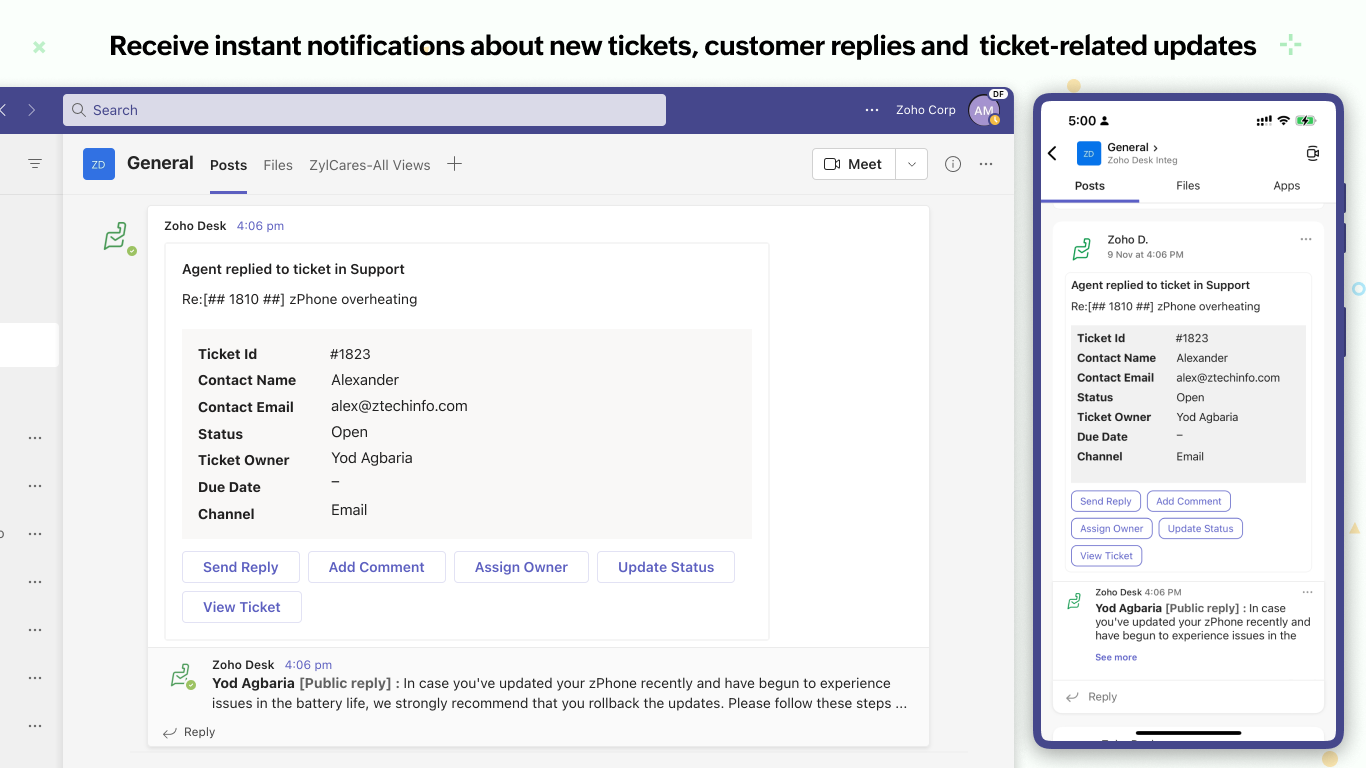Tap the ZD team icon in mobile header
Image resolution: width=1366 pixels, height=768 pixels.
tap(1088, 153)
